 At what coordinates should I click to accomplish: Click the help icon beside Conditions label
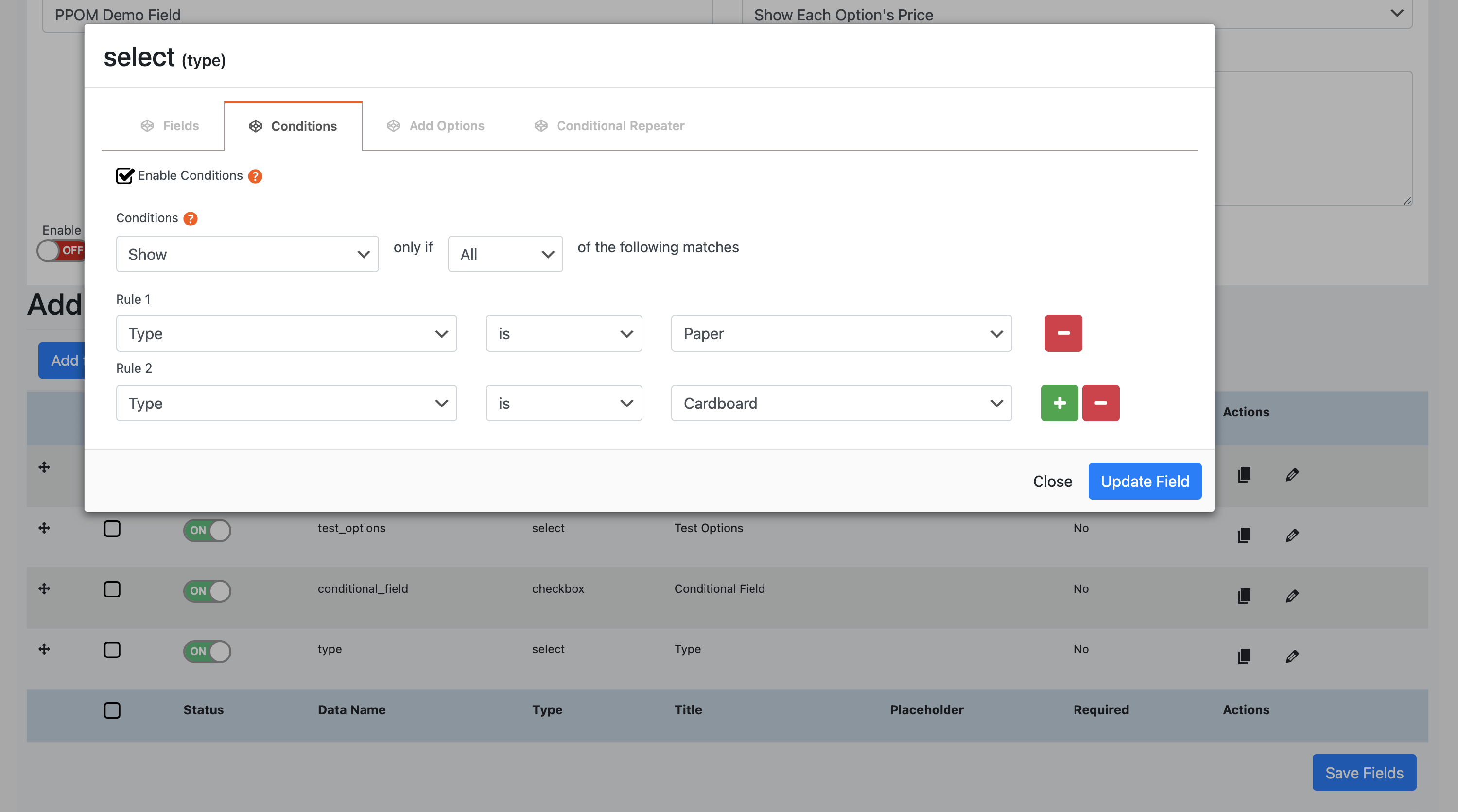(x=191, y=219)
